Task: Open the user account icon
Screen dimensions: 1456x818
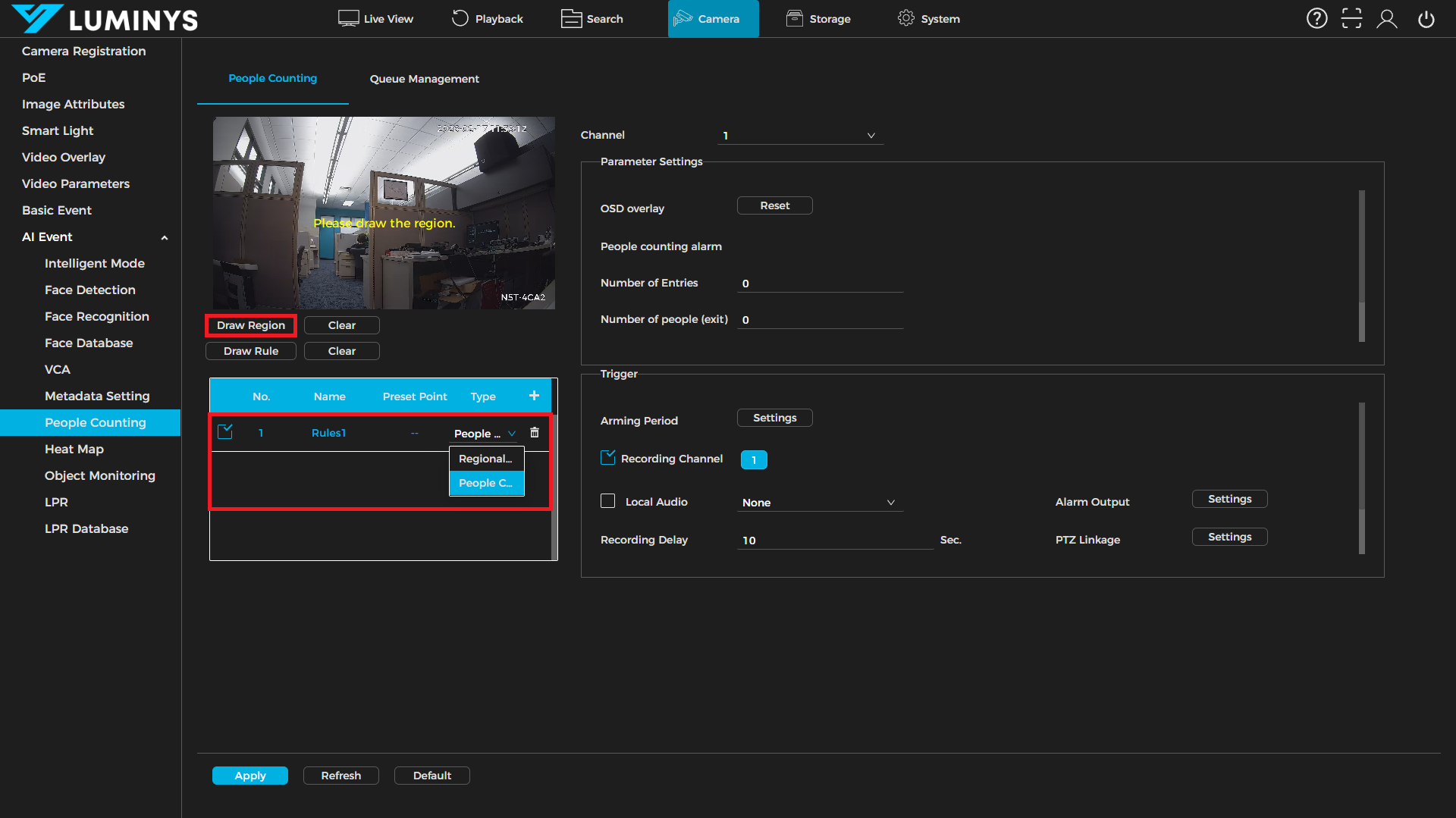Action: [x=1387, y=19]
